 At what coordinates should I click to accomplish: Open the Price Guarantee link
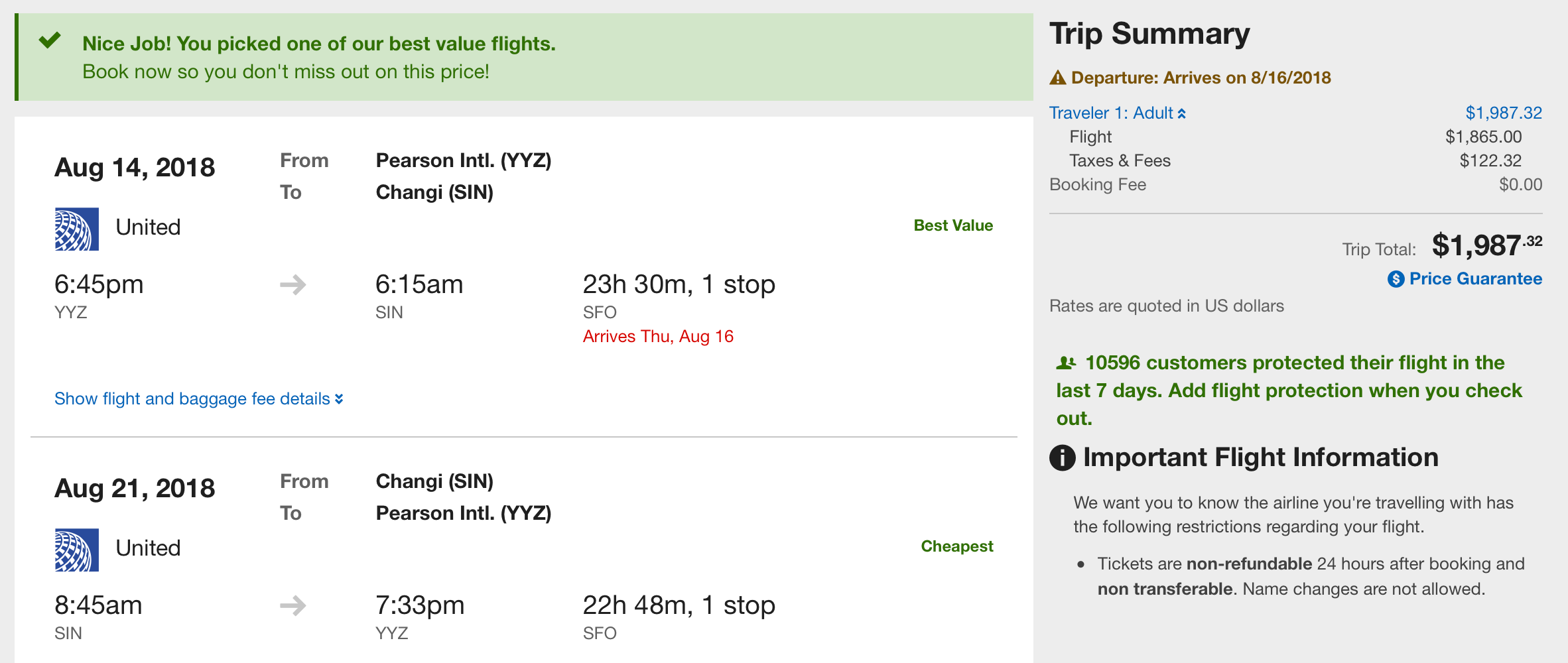1475,279
